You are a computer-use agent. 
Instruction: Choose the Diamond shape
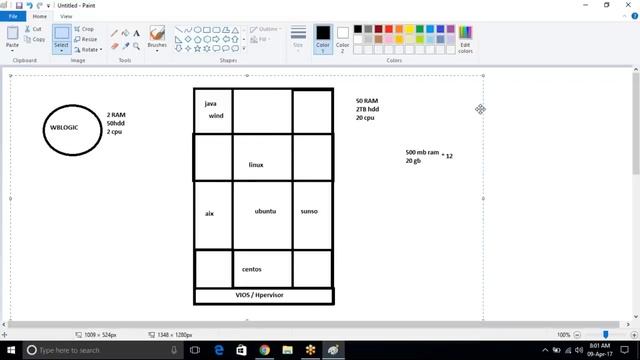point(188,39)
